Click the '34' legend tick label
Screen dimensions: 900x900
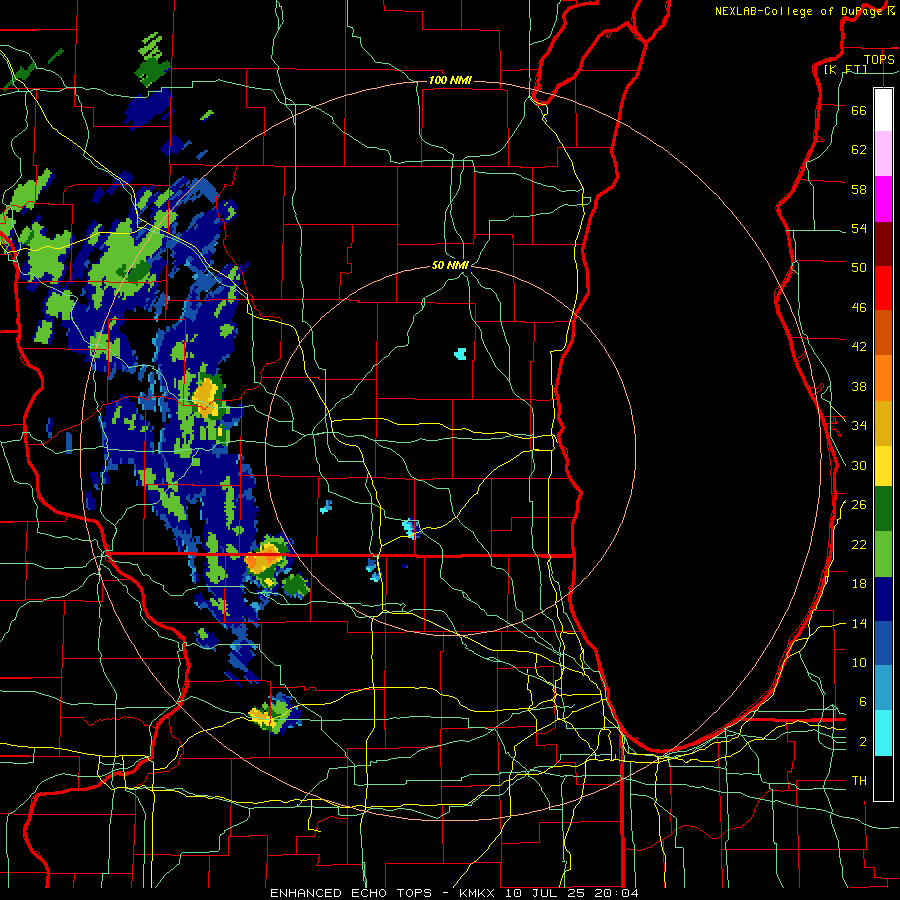pos(859,426)
